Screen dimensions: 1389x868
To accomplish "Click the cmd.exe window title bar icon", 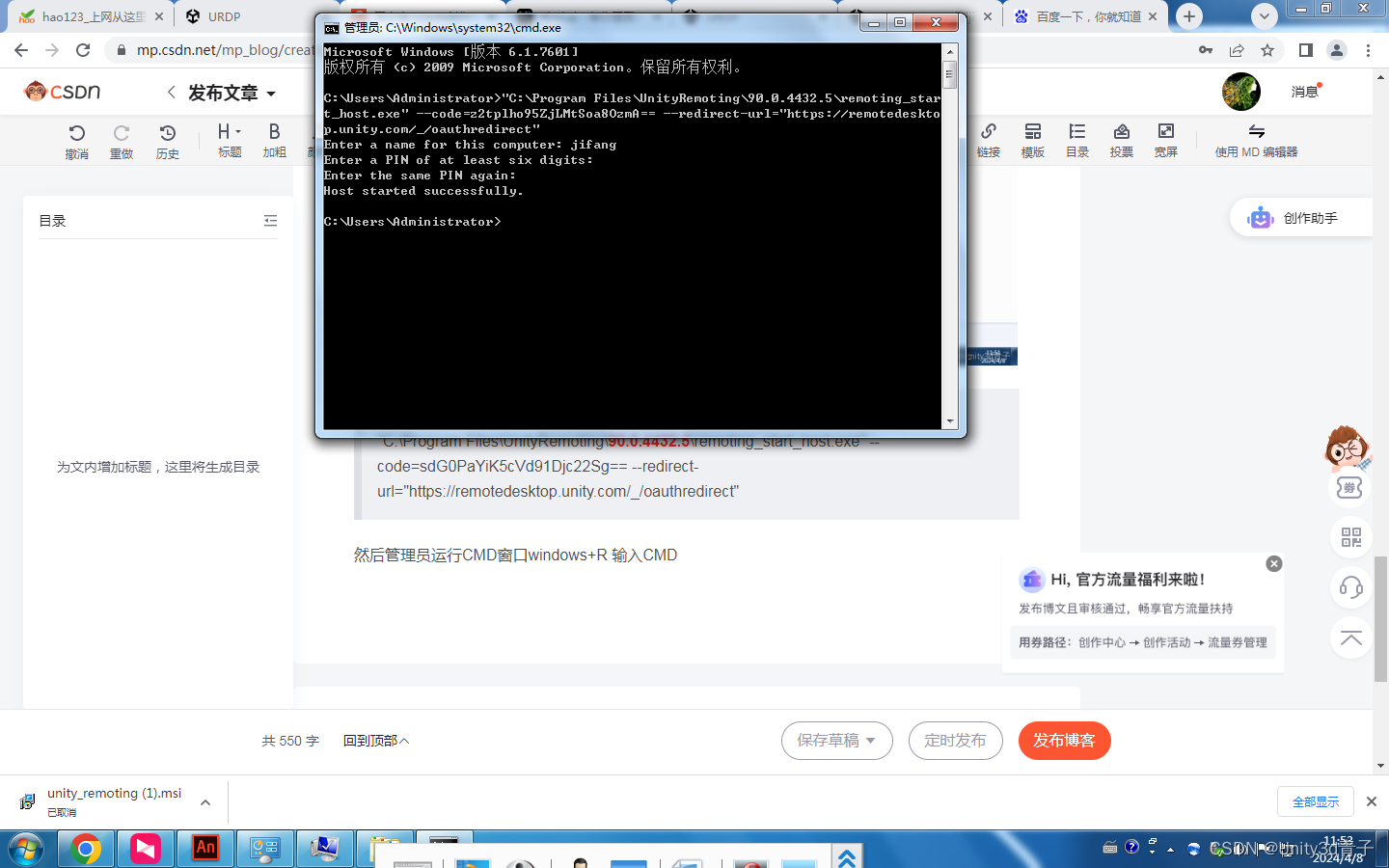I will [x=332, y=28].
